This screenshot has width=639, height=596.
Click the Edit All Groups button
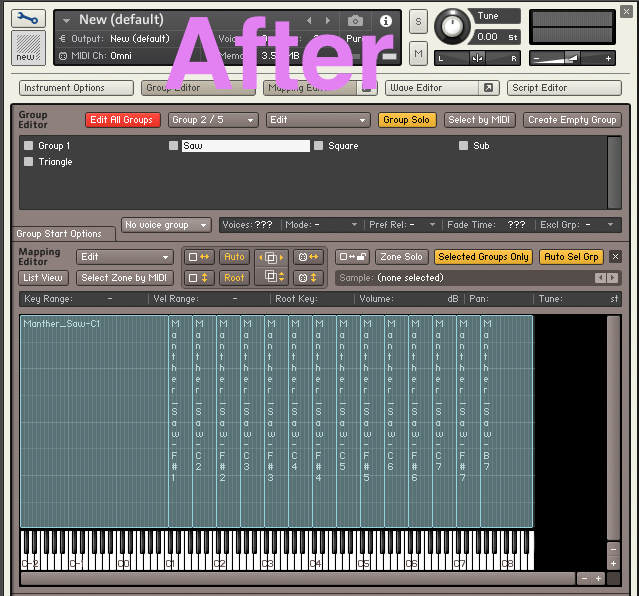[x=122, y=120]
